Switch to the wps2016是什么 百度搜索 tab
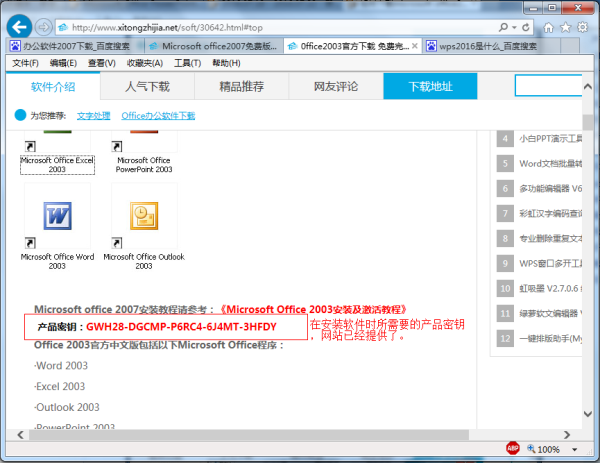This screenshot has height=463, width=600. coord(487,46)
